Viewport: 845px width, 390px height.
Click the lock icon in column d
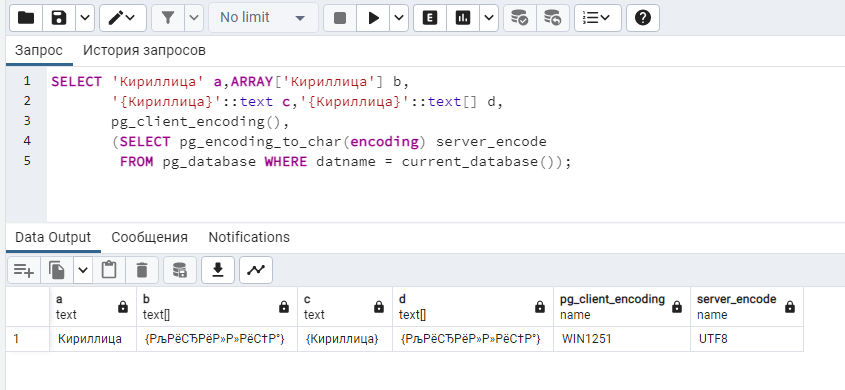coord(540,307)
